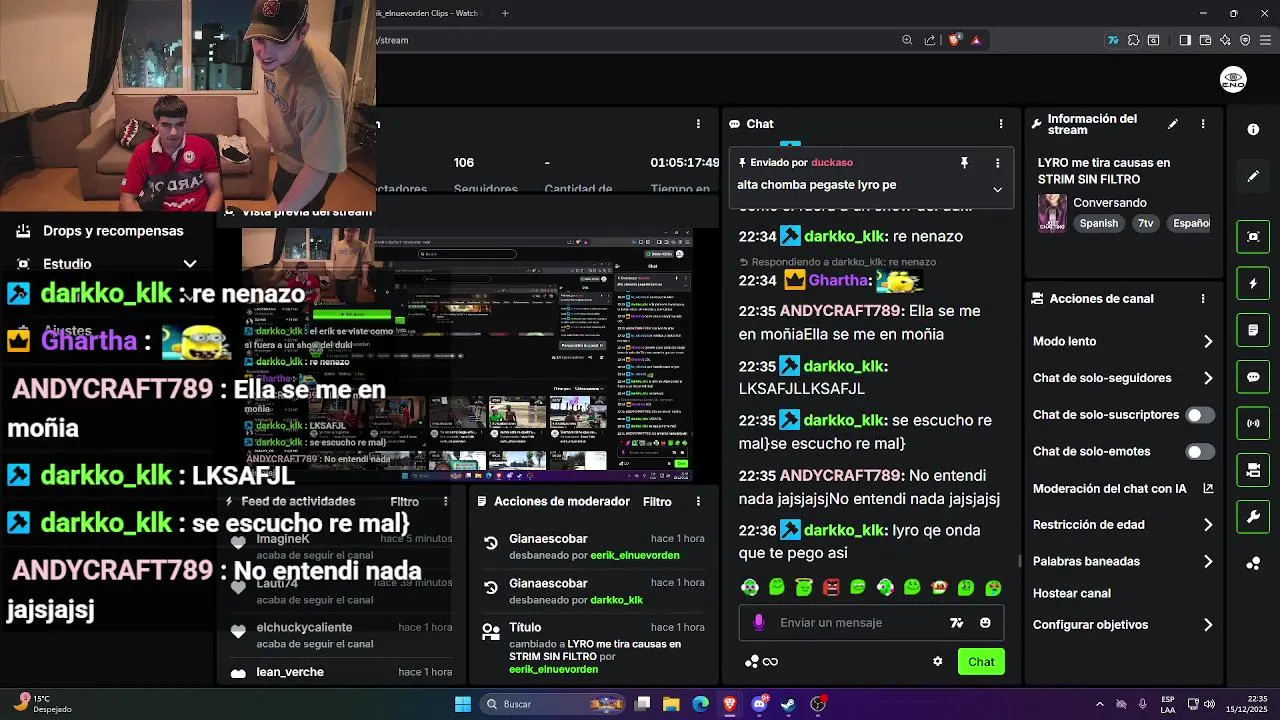
Task: Open OBS Studio from taskbar
Action: [818, 704]
